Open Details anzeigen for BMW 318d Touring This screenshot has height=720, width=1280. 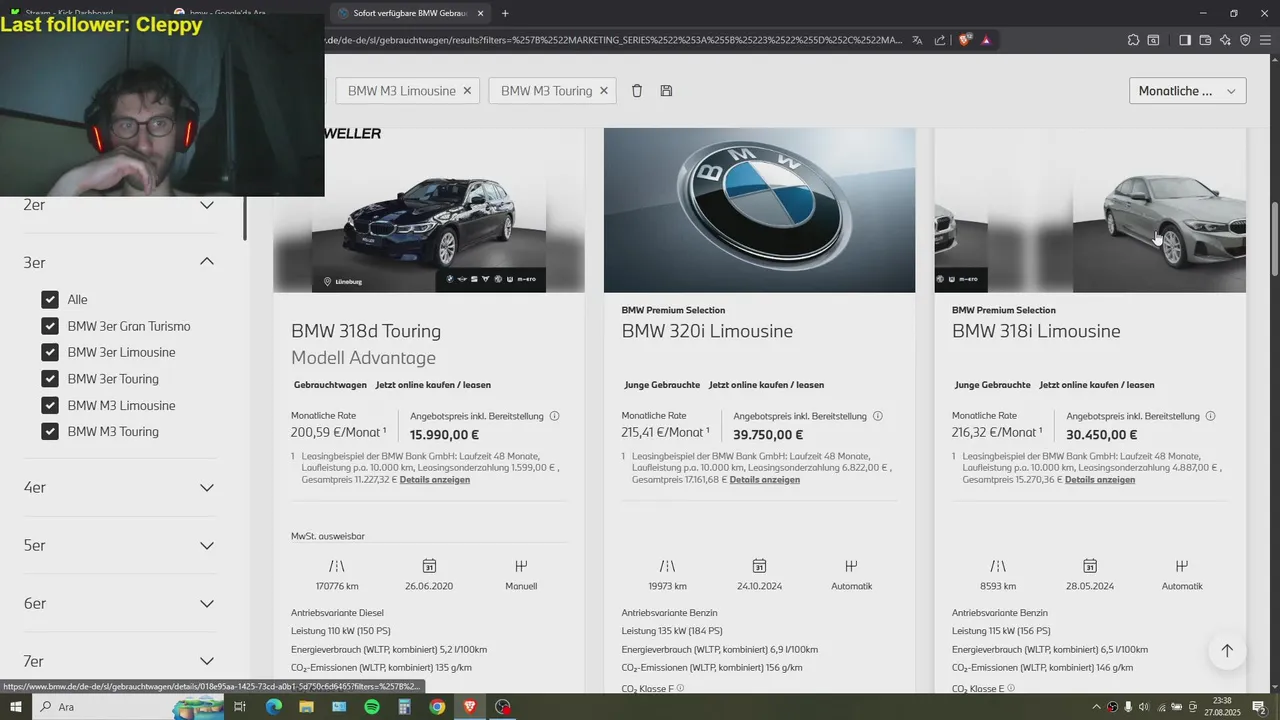pos(435,480)
